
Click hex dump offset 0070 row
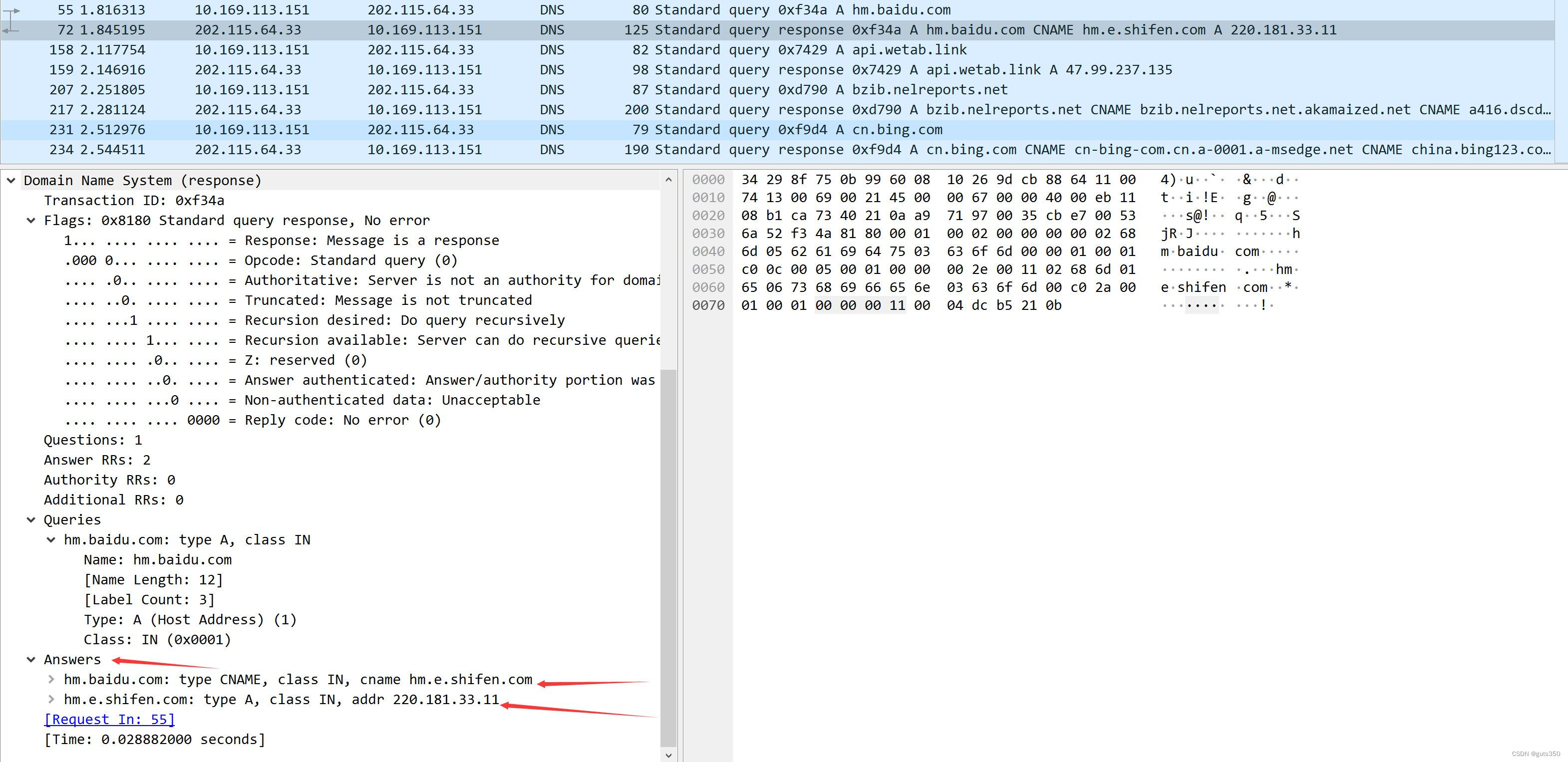tap(708, 305)
